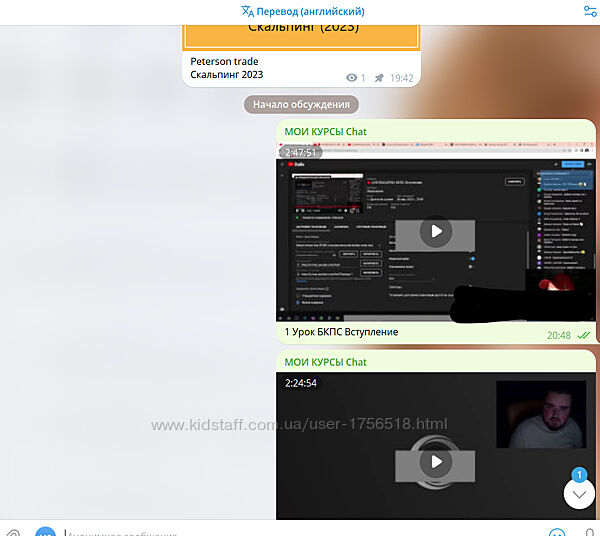Click the unread badge showing 1
The image size is (600, 536).
[x=579, y=476]
